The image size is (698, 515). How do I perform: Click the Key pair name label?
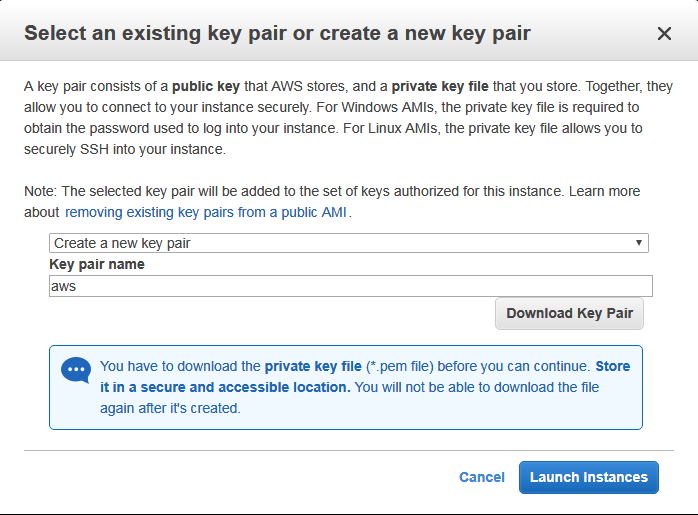[97, 264]
